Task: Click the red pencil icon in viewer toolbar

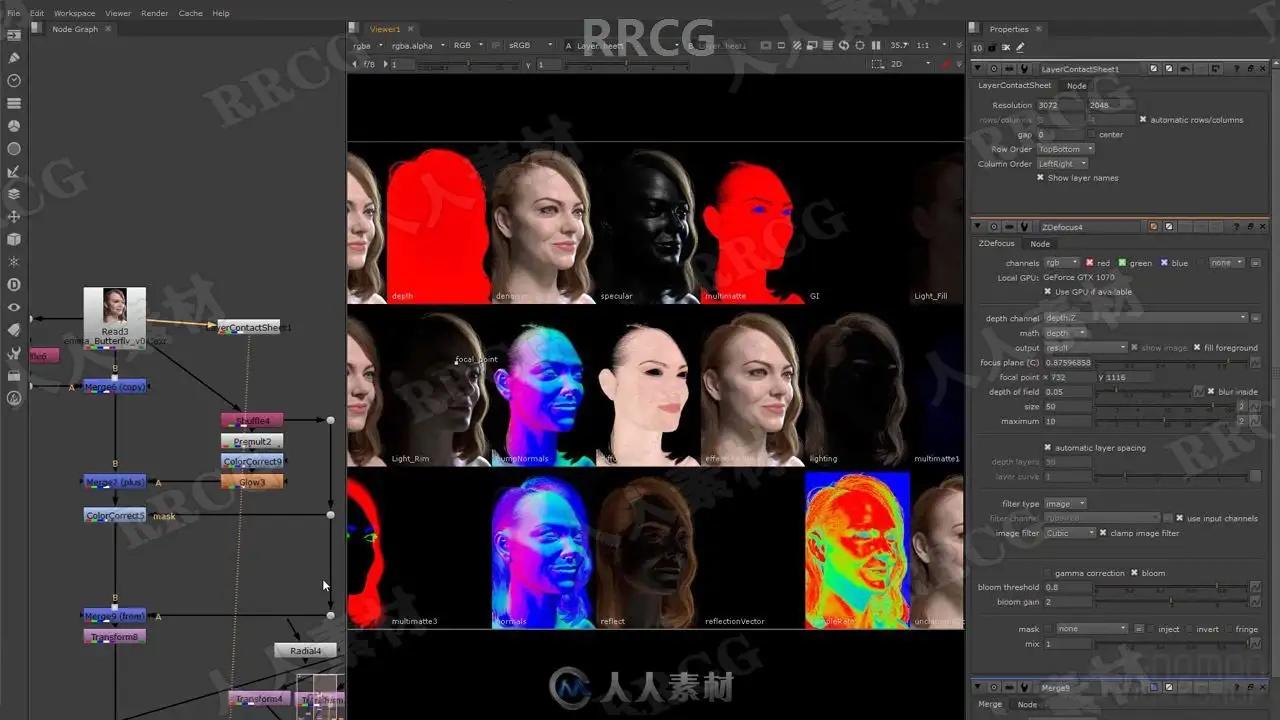Action: coord(946,64)
